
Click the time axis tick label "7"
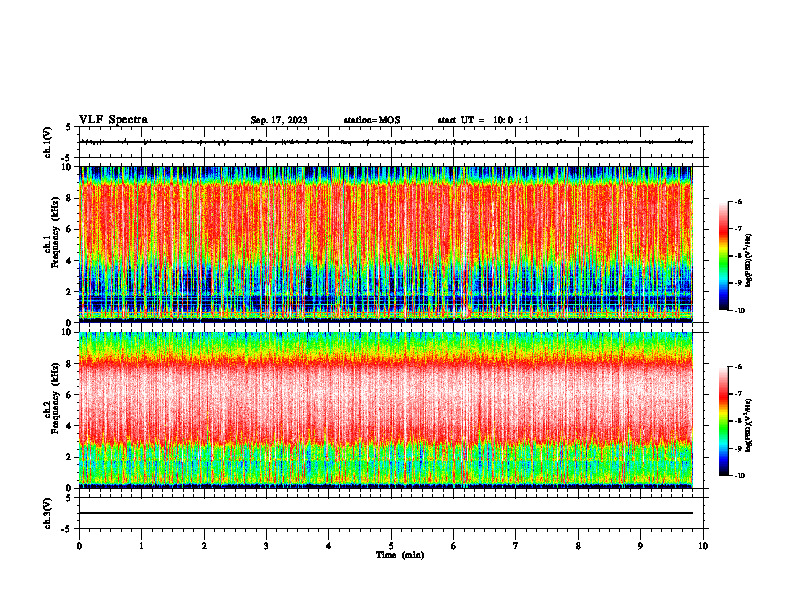click(x=516, y=546)
